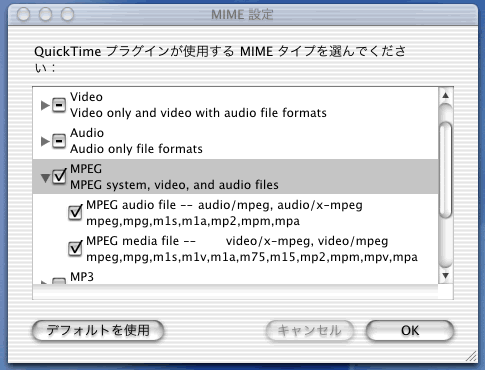485x370 pixels.
Task: Toggle the Audio mixed-state checkbox
Action: pos(59,141)
